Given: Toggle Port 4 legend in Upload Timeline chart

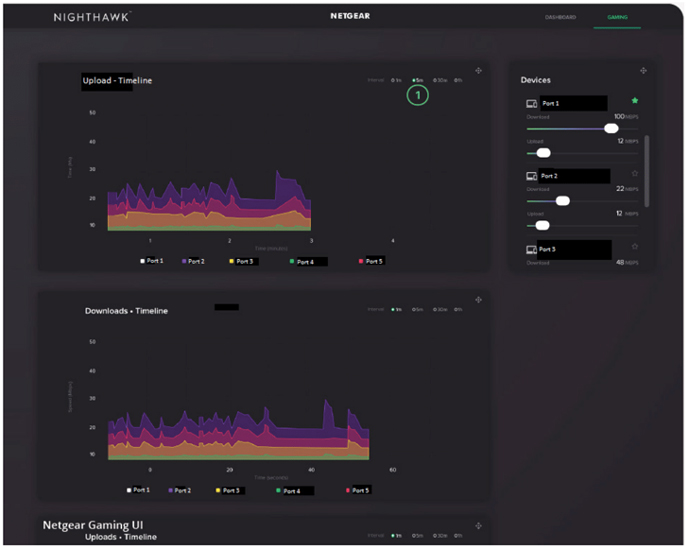Looking at the screenshot, I should [x=302, y=262].
